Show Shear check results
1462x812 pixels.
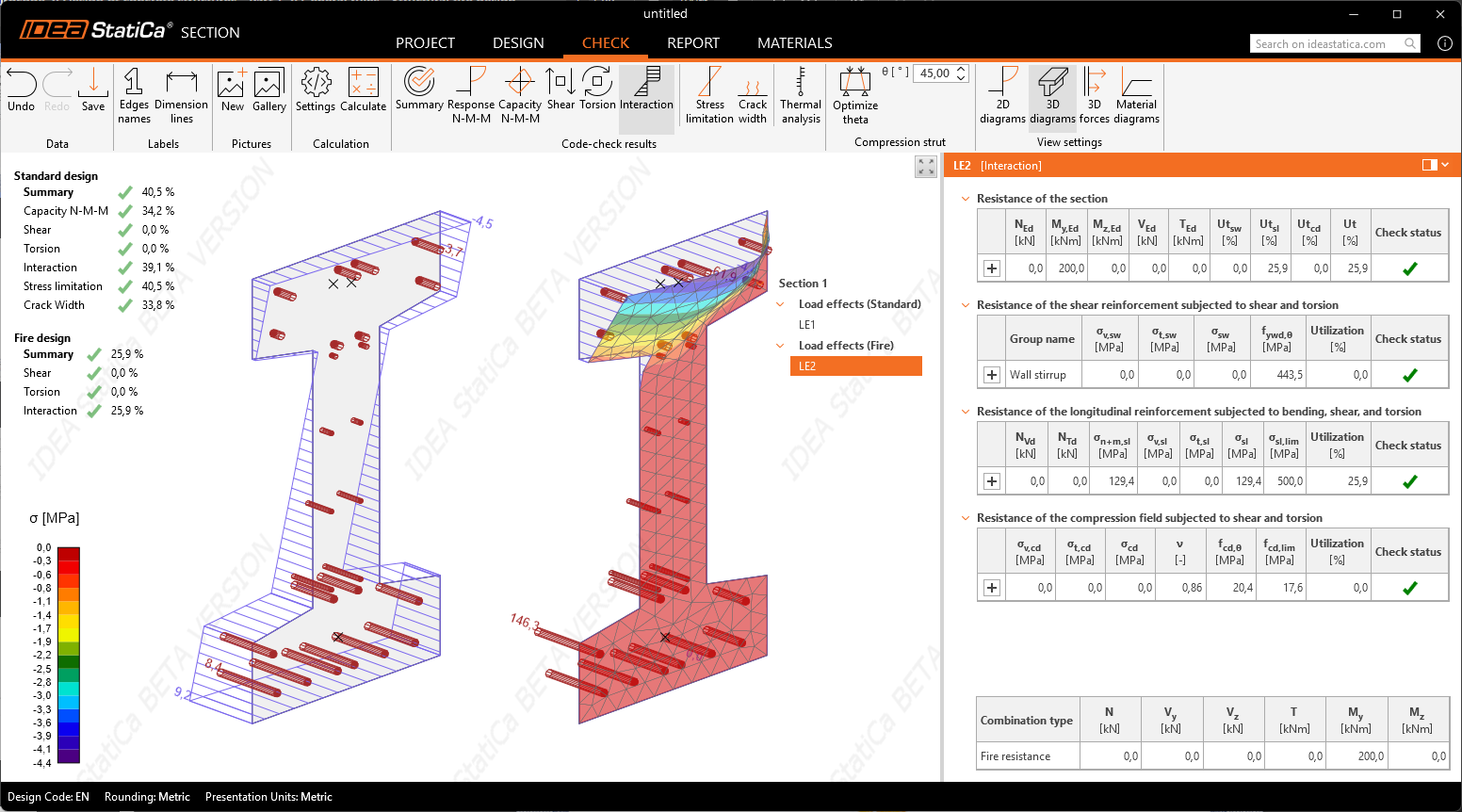click(x=560, y=90)
